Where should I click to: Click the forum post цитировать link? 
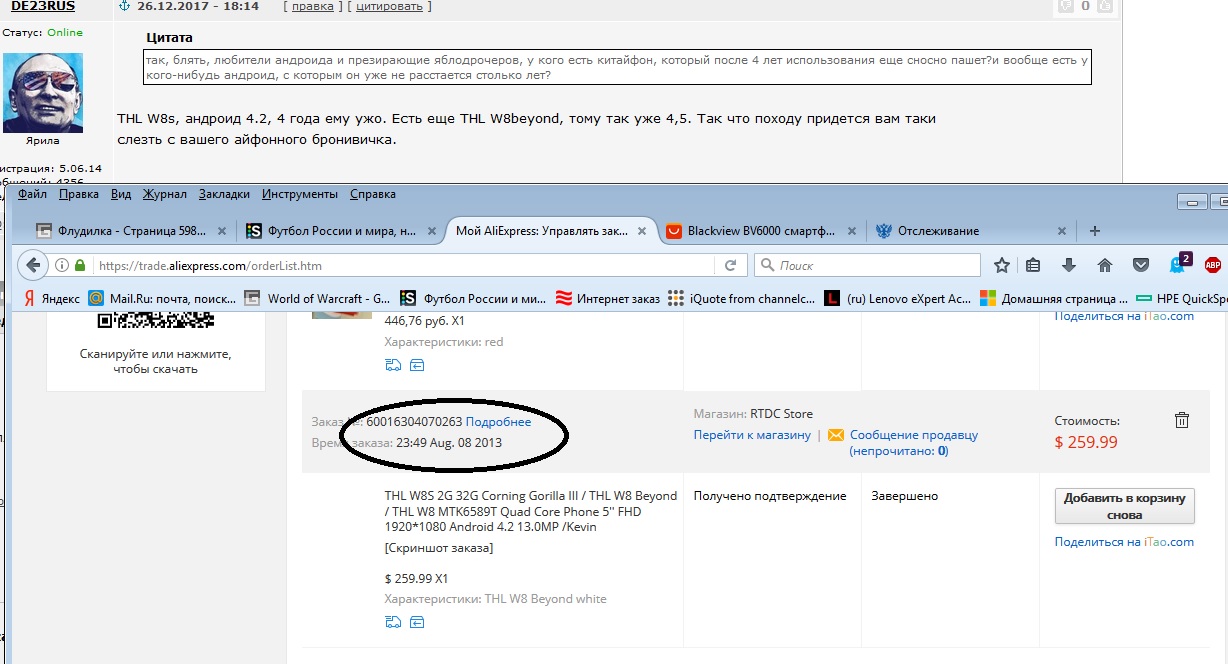[391, 6]
